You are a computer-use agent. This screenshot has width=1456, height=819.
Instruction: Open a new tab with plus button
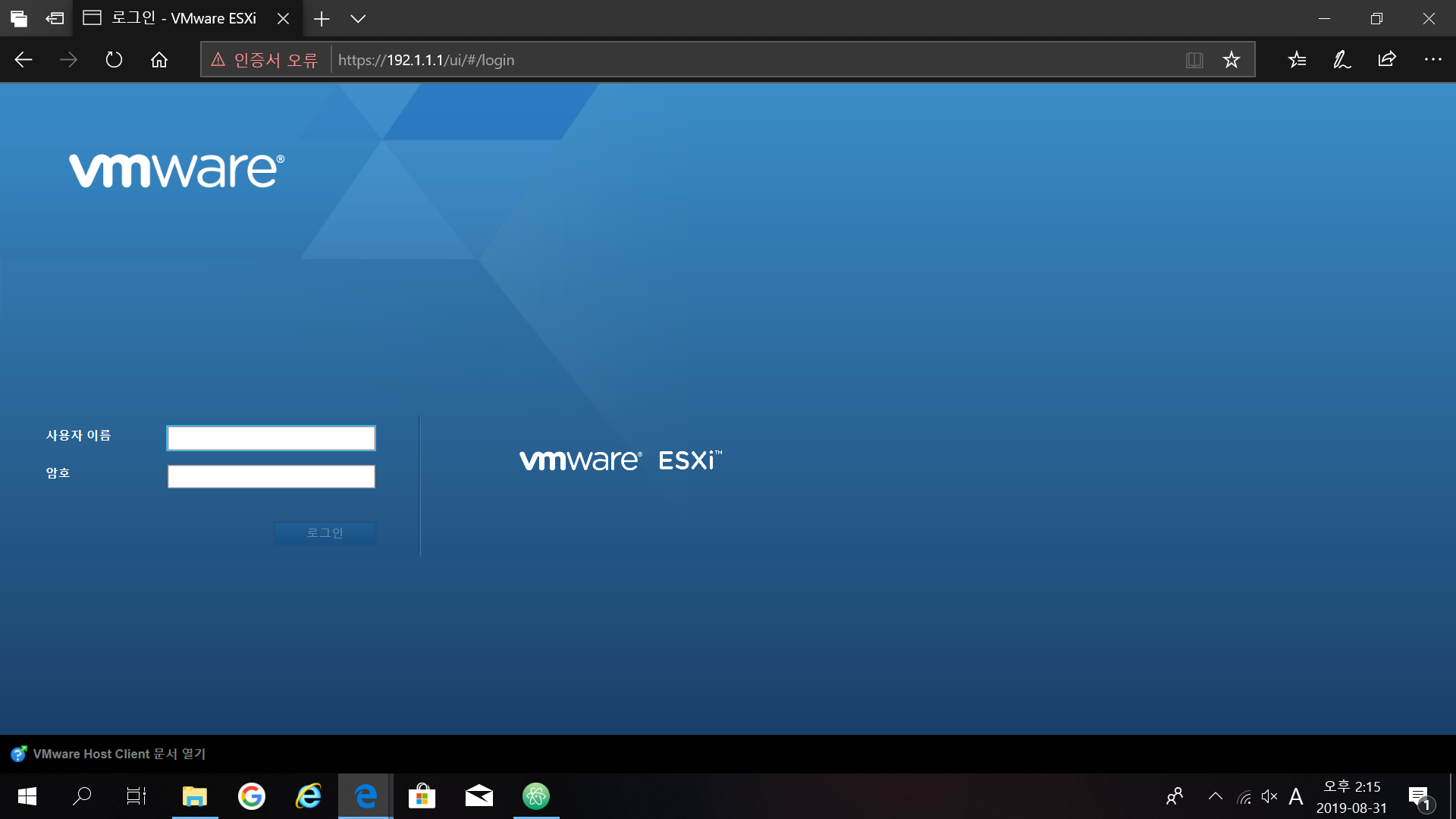pyautogui.click(x=322, y=19)
